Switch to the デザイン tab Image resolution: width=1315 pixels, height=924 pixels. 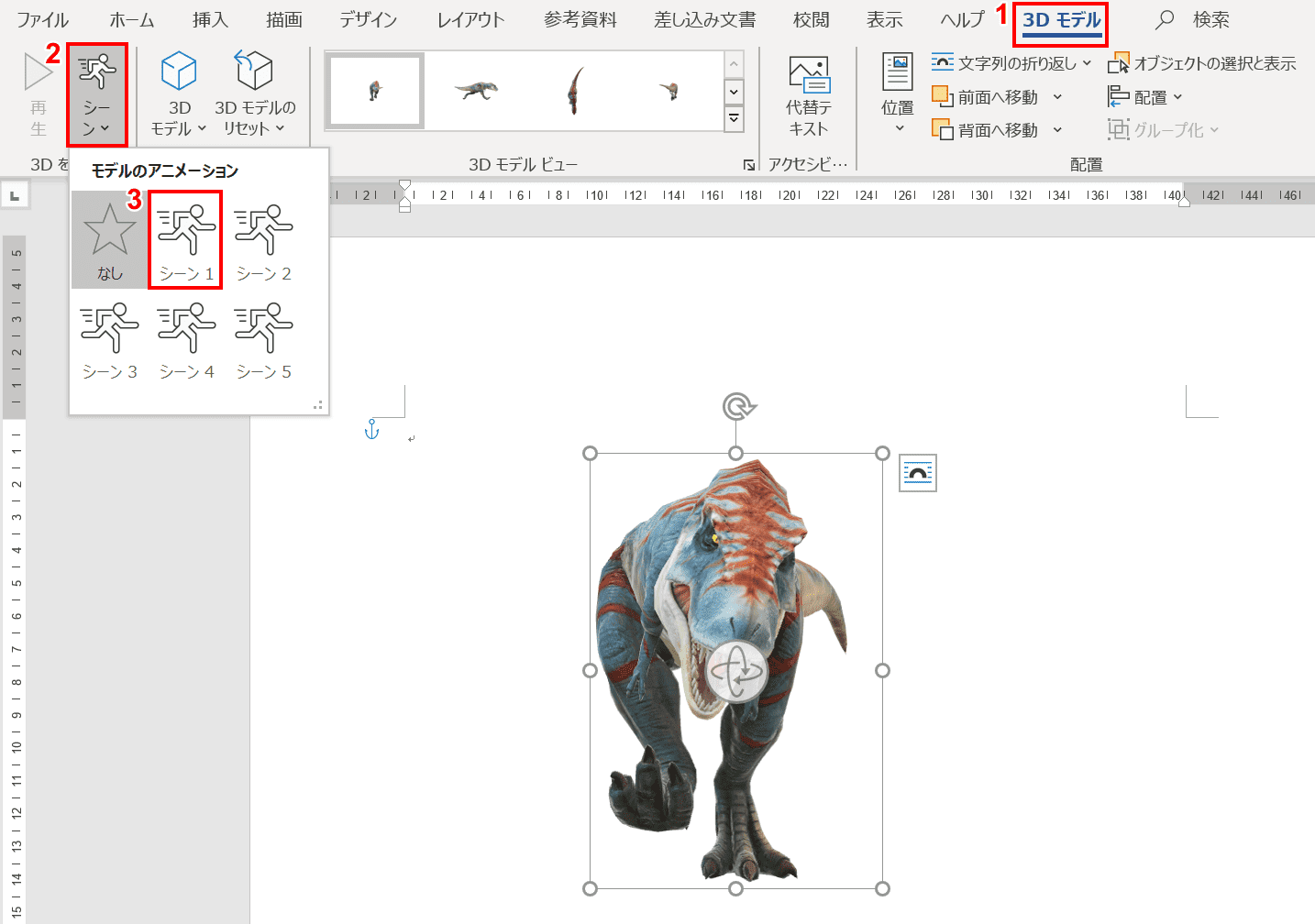click(x=368, y=19)
